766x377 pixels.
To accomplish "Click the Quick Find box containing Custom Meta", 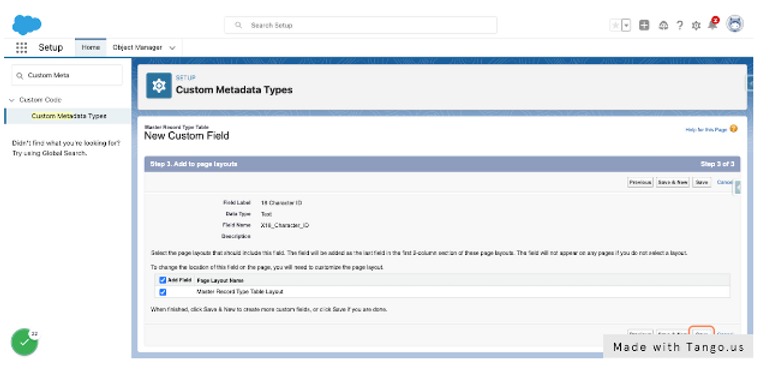I will point(67,75).
